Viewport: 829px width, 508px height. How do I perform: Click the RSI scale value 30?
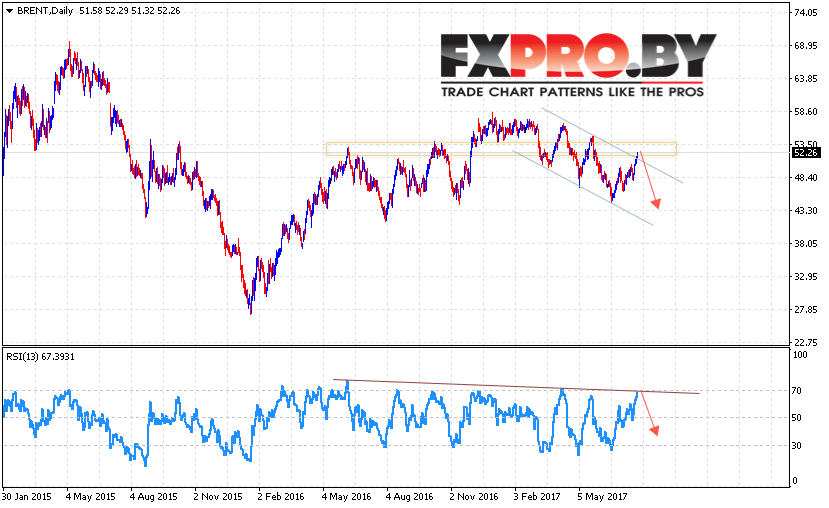(797, 446)
